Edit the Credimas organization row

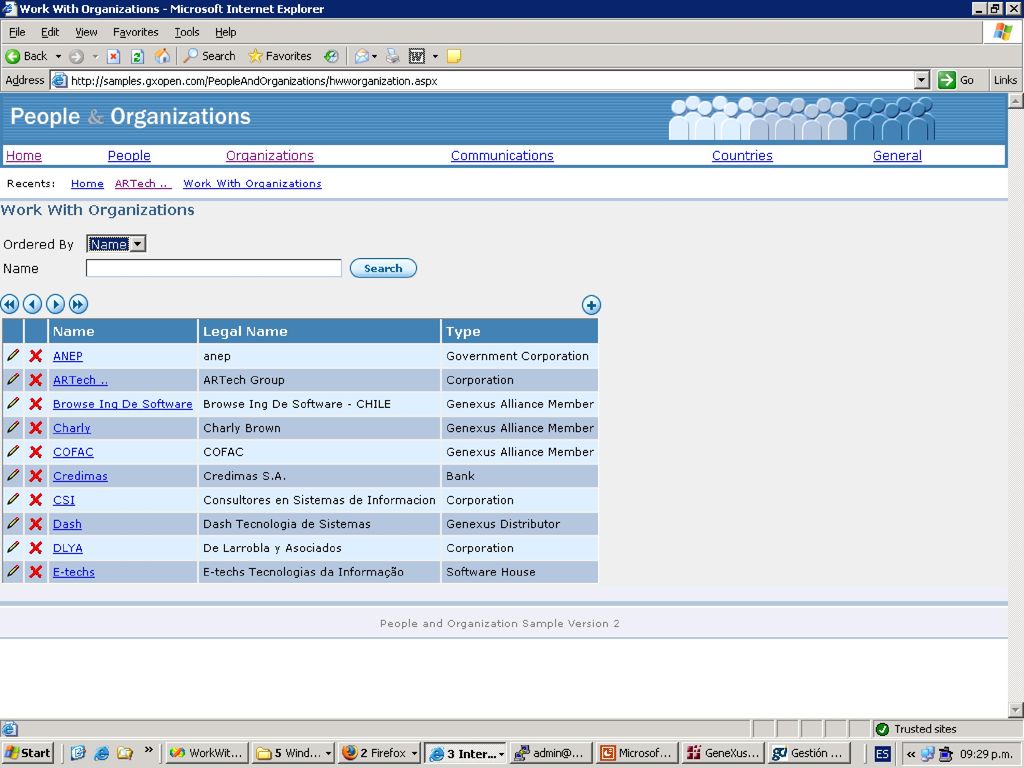[x=13, y=476]
